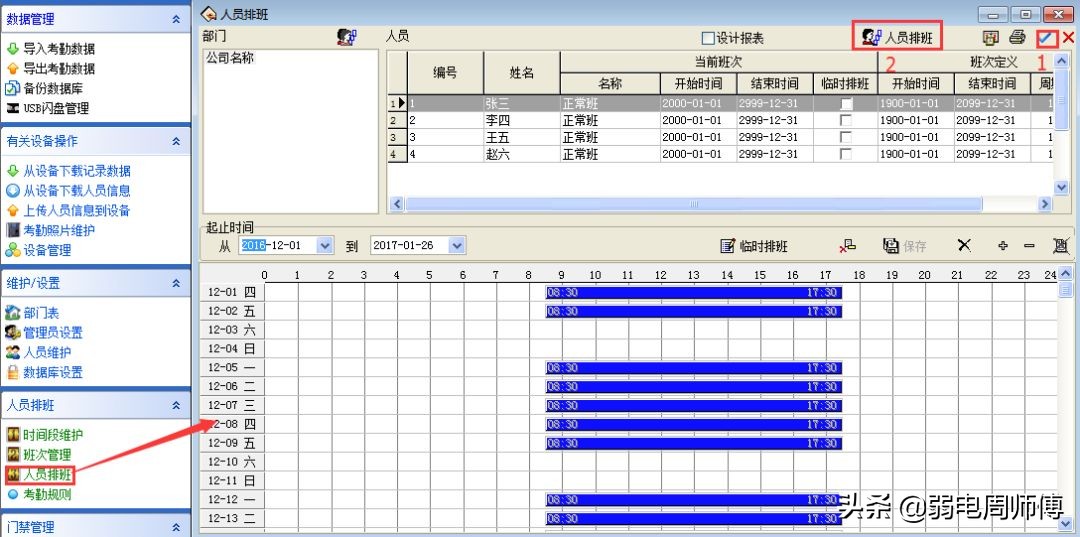Click the printer icon in top toolbar
This screenshot has height=537, width=1080.
(x=1017, y=38)
